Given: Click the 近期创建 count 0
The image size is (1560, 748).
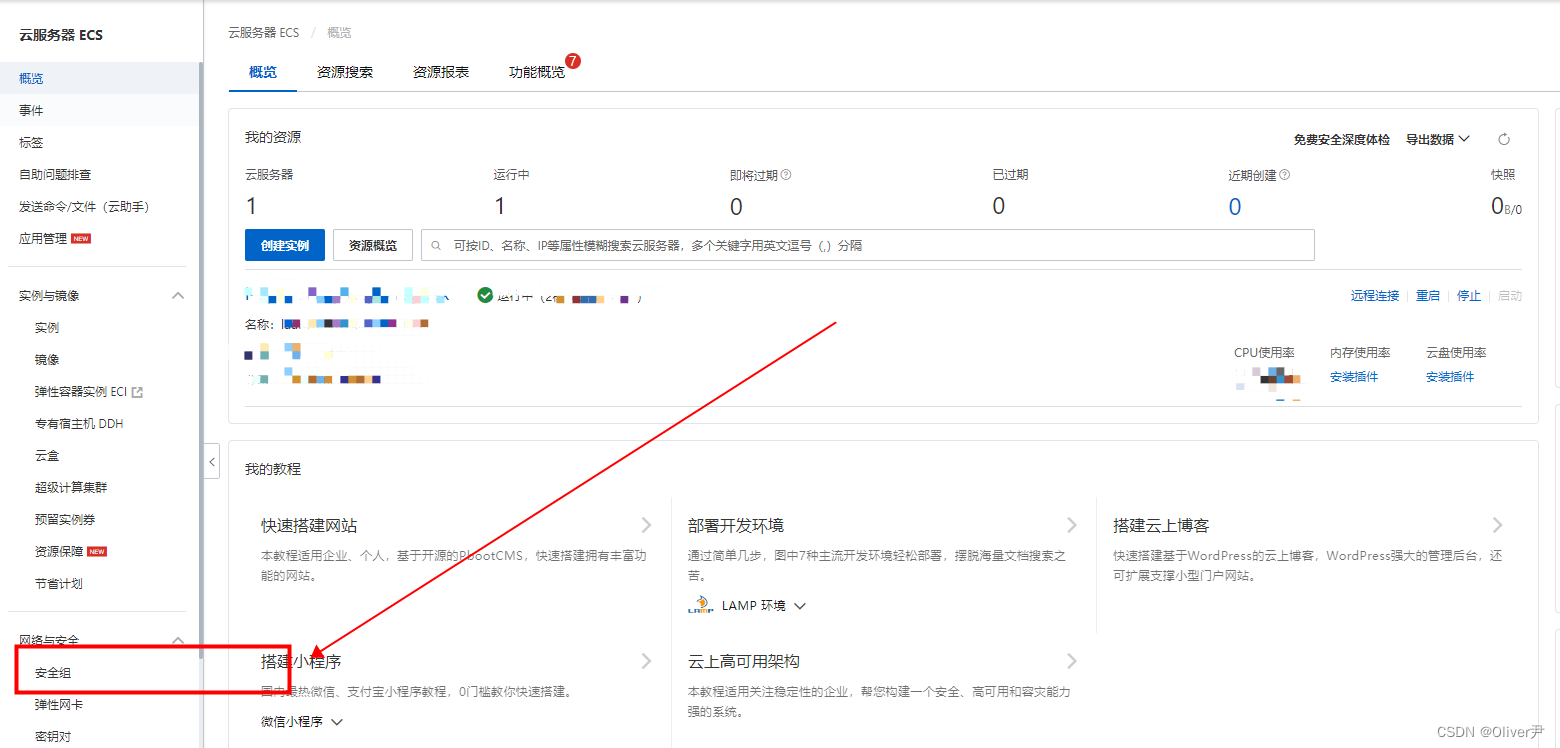Looking at the screenshot, I should pyautogui.click(x=1235, y=207).
